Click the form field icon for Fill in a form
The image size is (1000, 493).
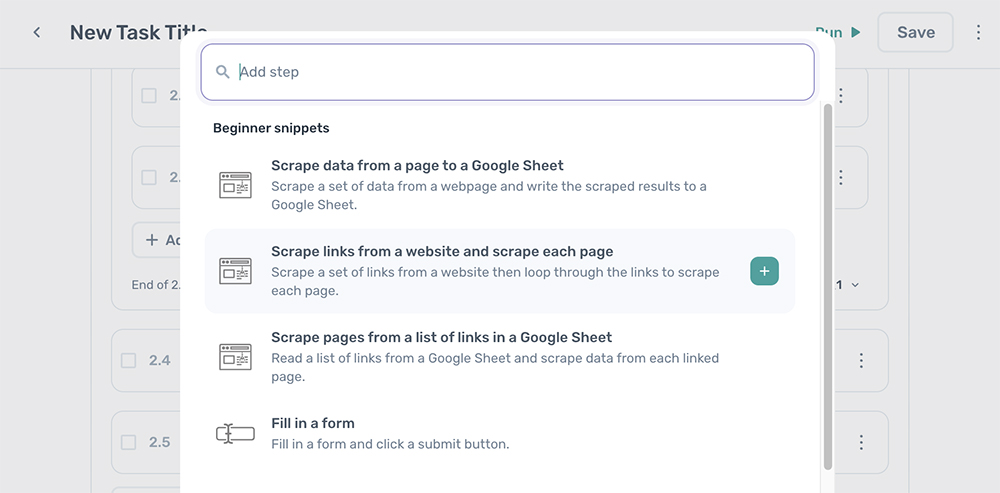[x=235, y=434]
